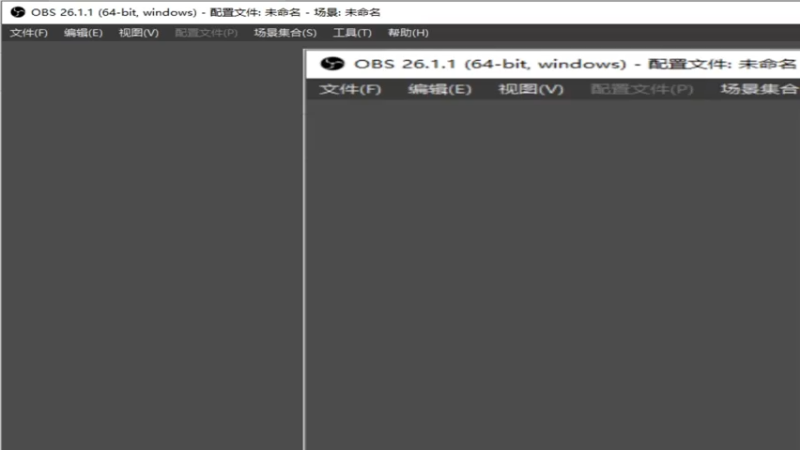This screenshot has height=450, width=800.
Task: Open the cut-off 场景集合 menu in the inner preview
Action: tap(759, 89)
